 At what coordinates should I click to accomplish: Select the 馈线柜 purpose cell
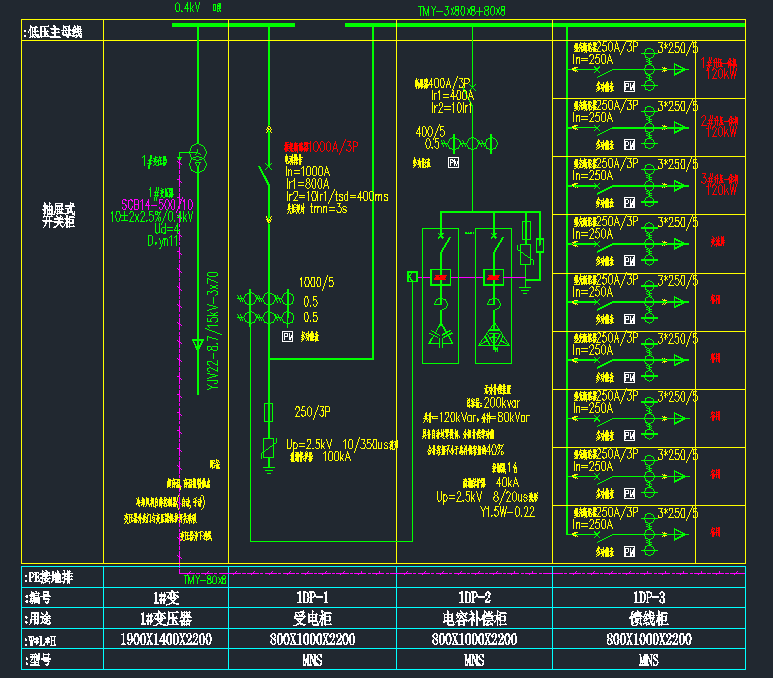tap(648, 618)
